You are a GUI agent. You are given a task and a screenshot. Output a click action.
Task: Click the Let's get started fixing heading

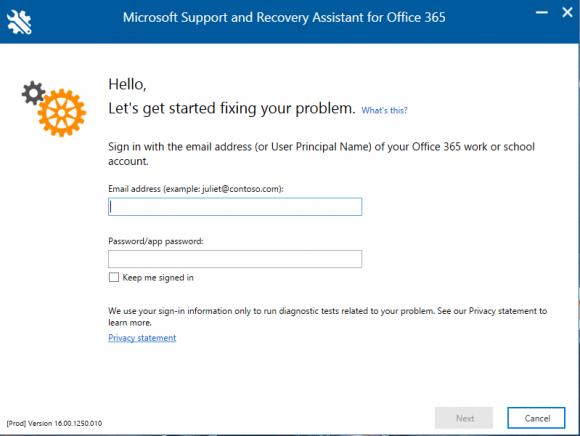tap(232, 109)
